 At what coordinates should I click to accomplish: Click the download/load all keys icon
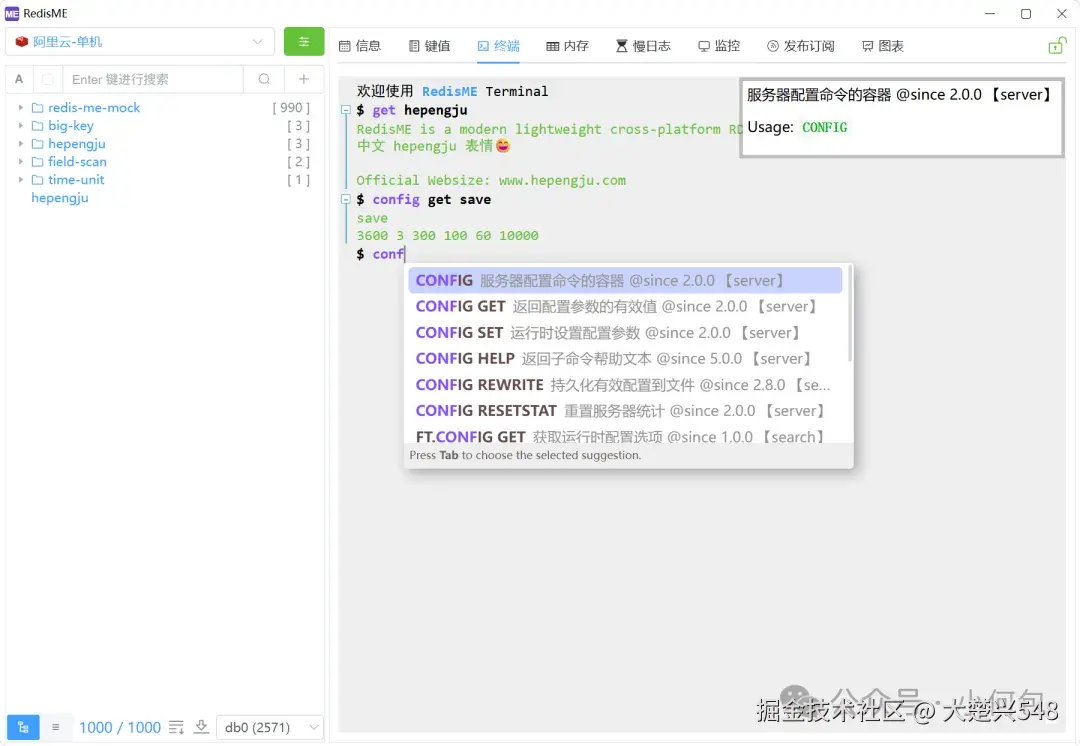[201, 727]
